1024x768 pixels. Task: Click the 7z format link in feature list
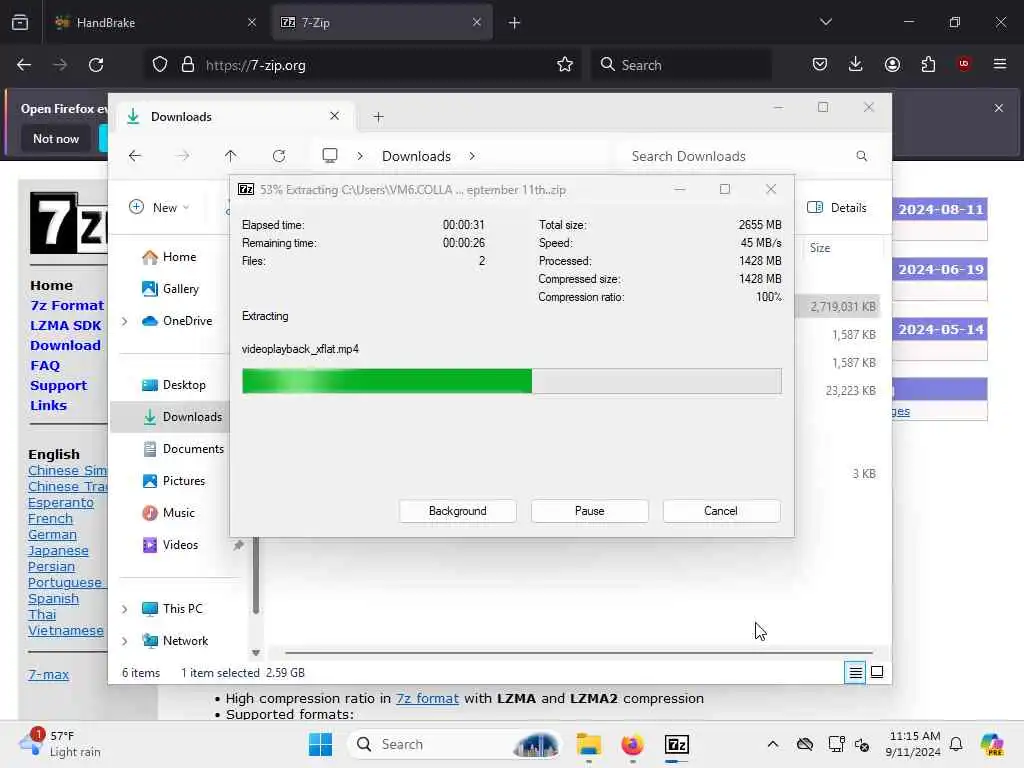[x=427, y=698]
